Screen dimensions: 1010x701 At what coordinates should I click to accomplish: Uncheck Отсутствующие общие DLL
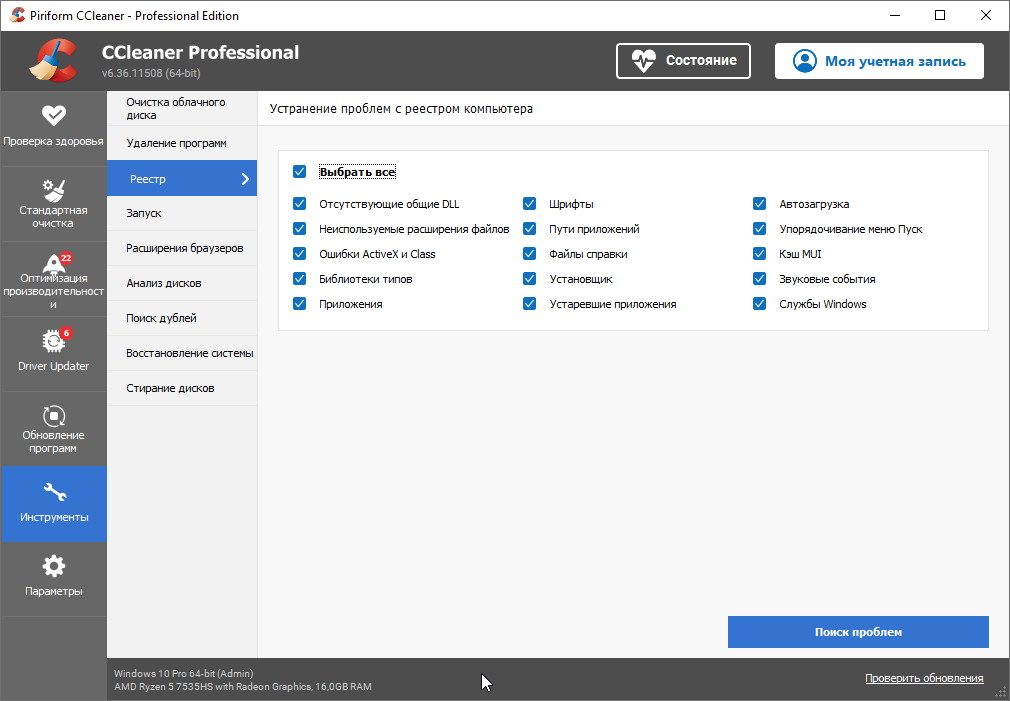[x=300, y=204]
